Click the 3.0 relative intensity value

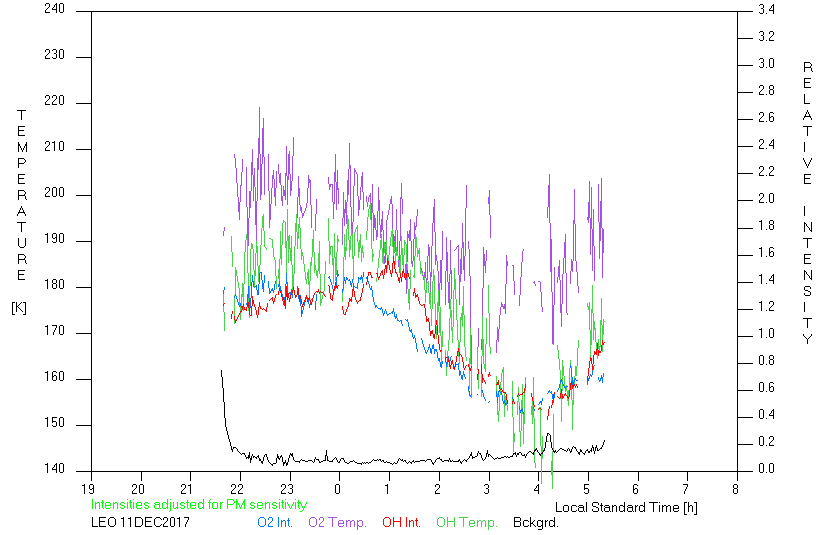pyautogui.click(x=766, y=63)
